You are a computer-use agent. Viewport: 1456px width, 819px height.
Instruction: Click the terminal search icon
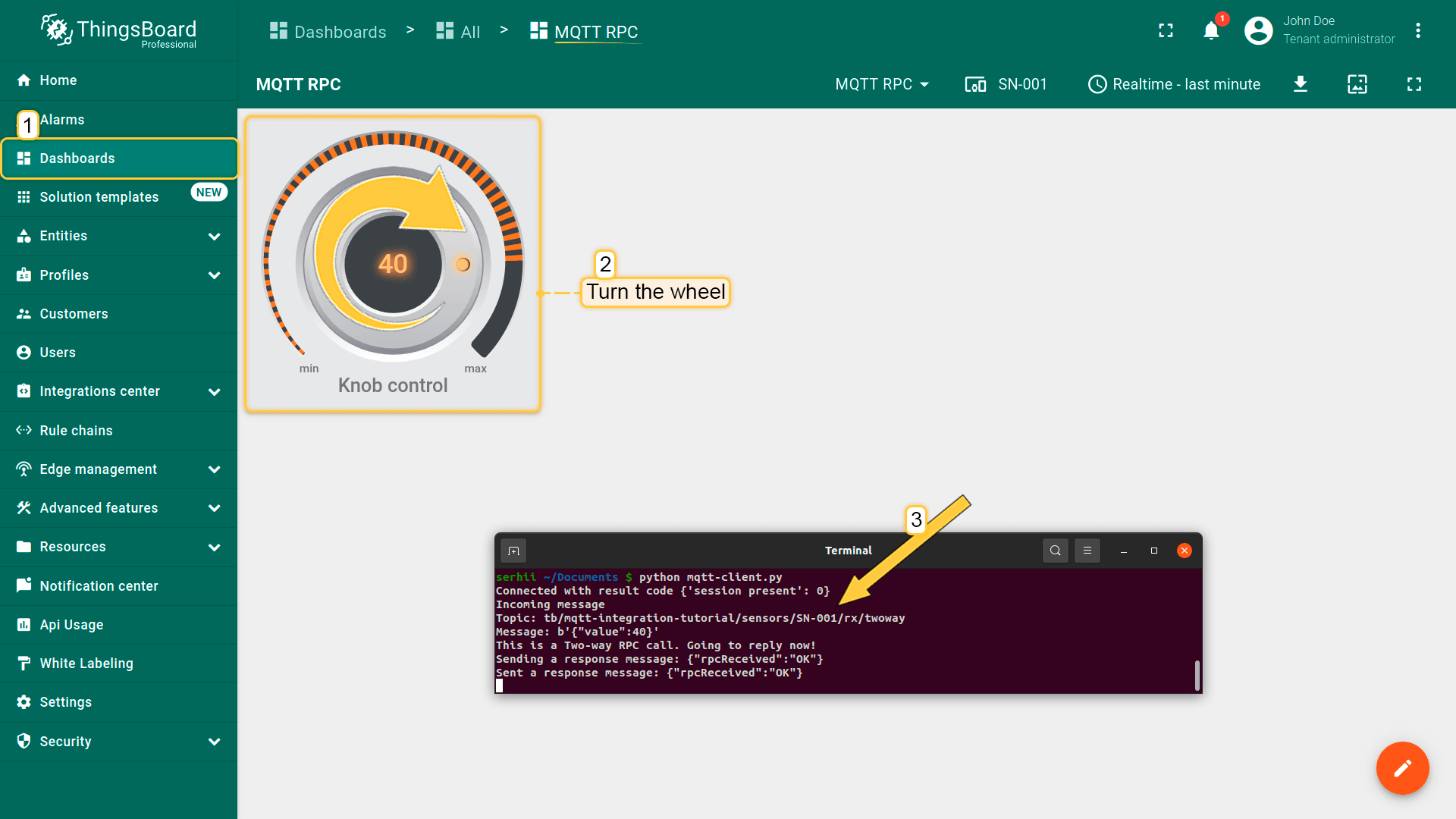click(1055, 551)
